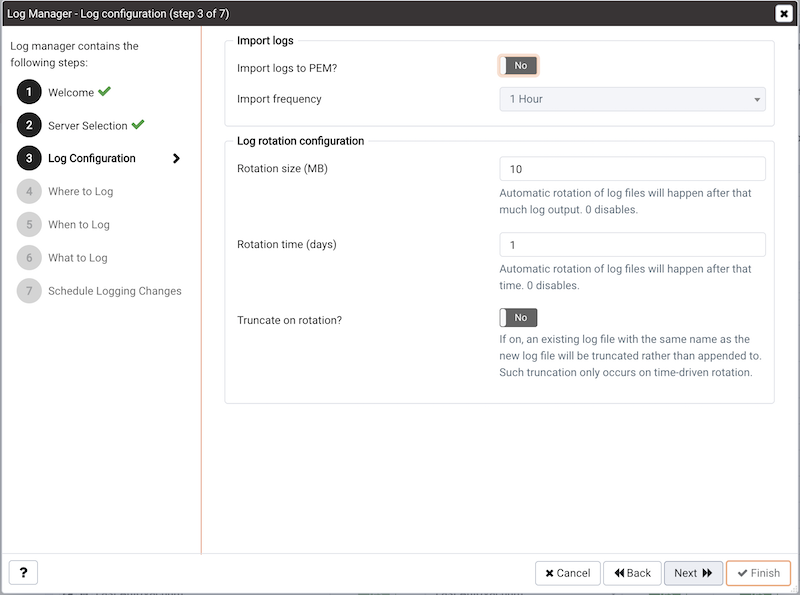Open help with the question mark button
800x595 pixels.
click(23, 573)
